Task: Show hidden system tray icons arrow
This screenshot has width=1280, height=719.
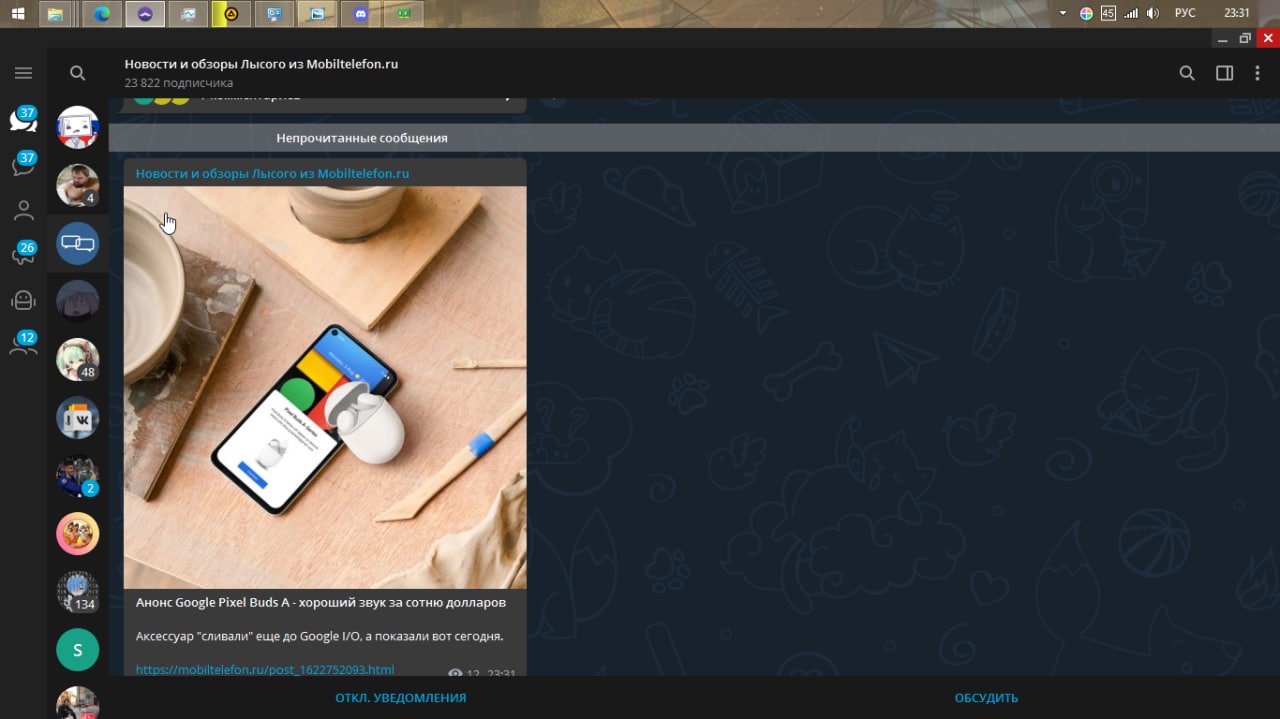Action: (1062, 13)
